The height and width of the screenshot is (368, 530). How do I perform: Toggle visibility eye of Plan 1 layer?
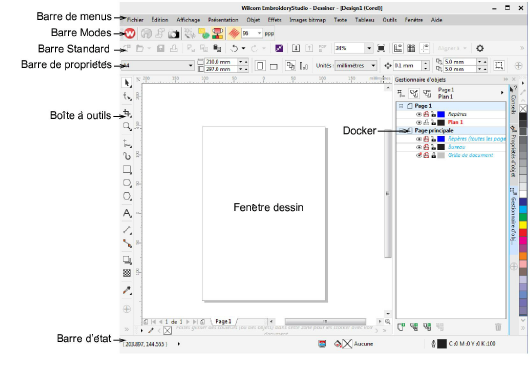tap(419, 122)
